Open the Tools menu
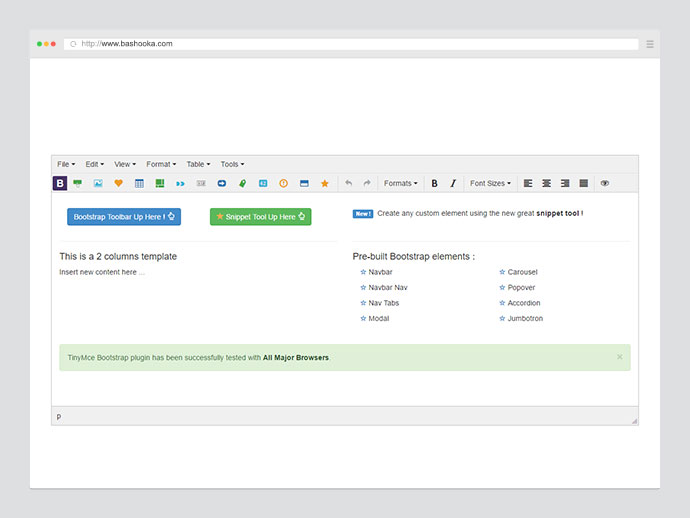Viewport: 690px width, 518px height. click(232, 164)
